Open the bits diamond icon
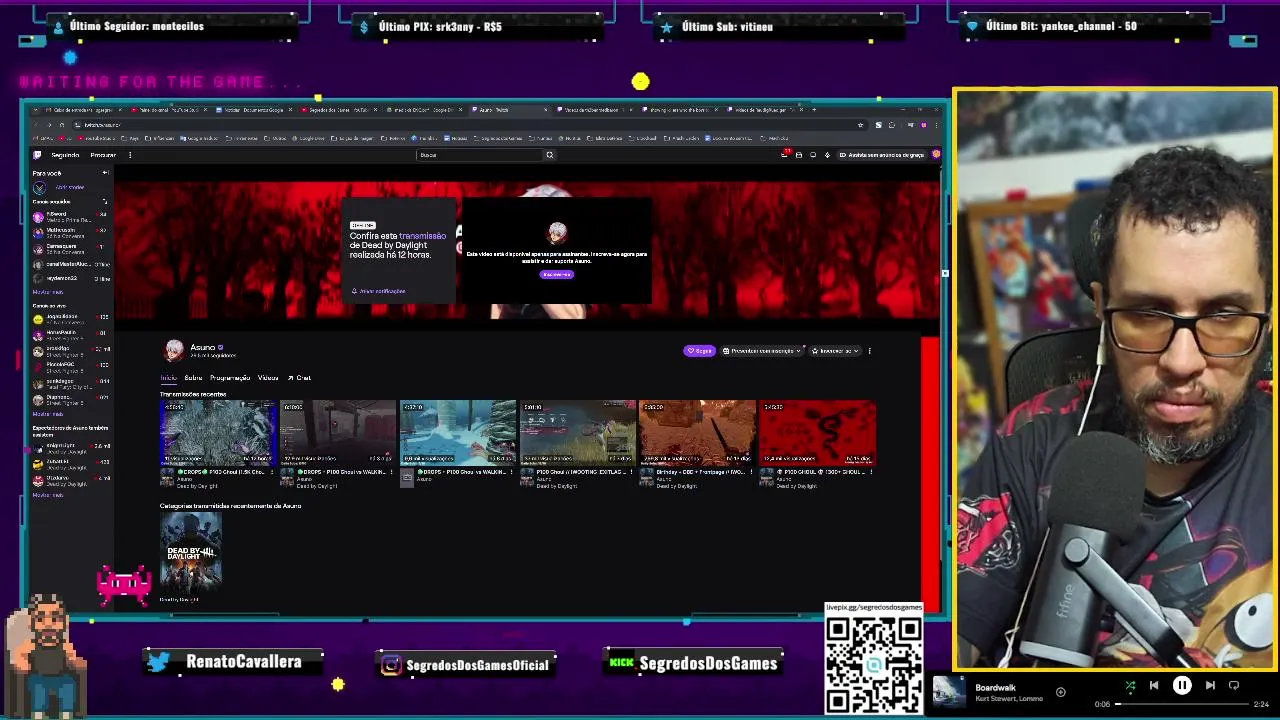This screenshot has height=720, width=1280. click(x=827, y=155)
